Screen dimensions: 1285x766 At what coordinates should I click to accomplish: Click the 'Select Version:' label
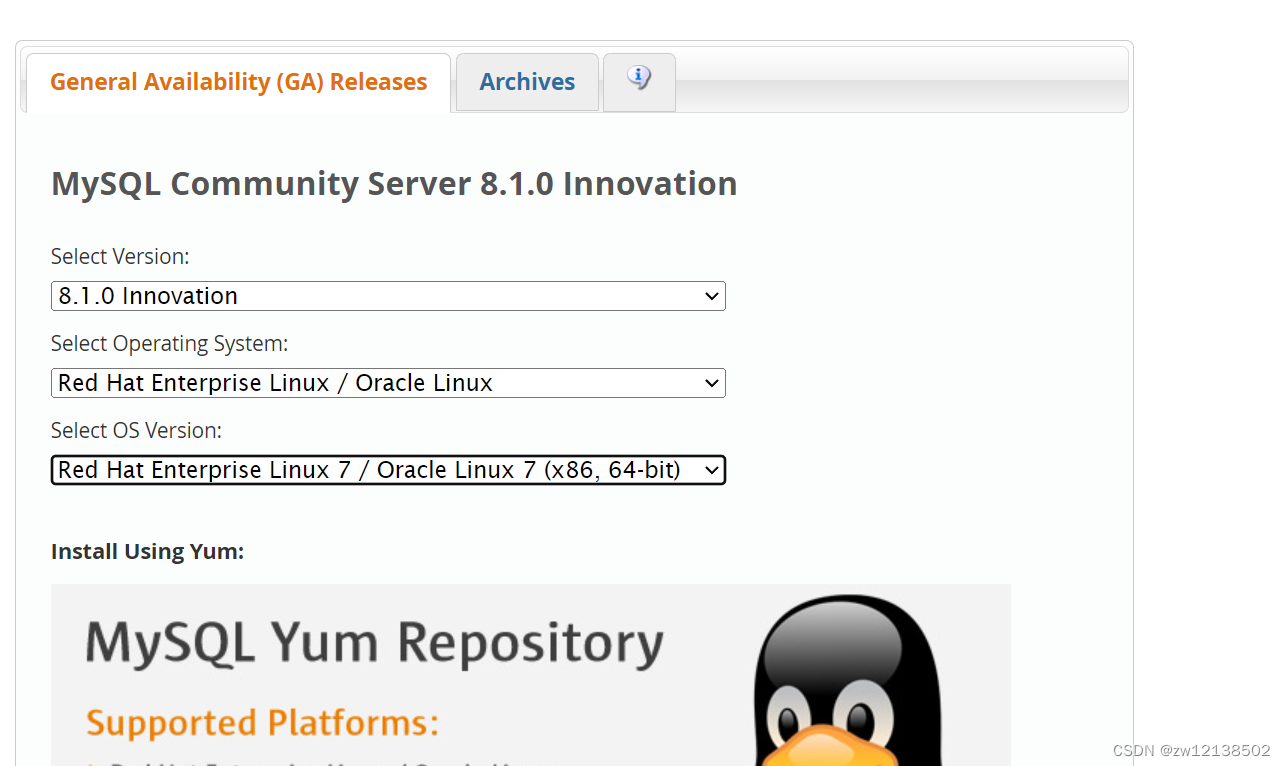click(x=120, y=257)
